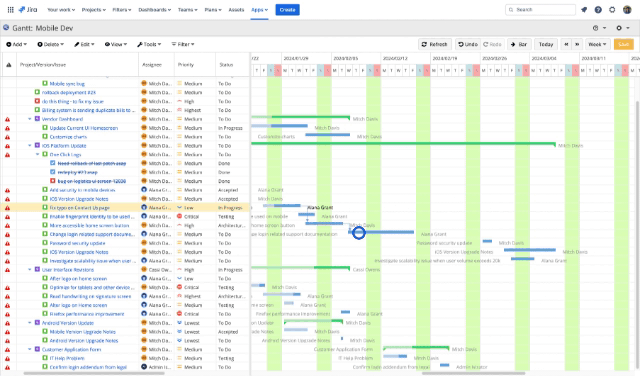Open the Filter dropdown menu
Image resolution: width=640 pixels, height=376 pixels.
183,44
